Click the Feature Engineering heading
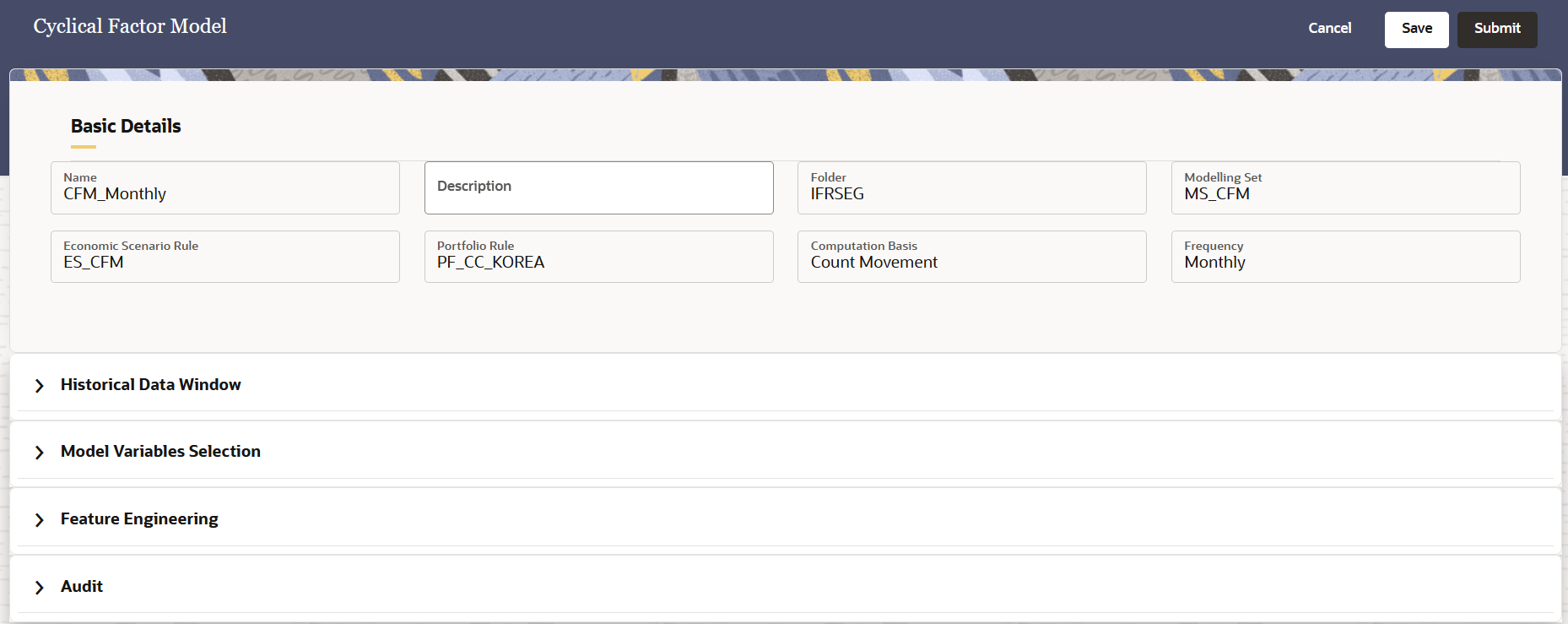 (139, 519)
